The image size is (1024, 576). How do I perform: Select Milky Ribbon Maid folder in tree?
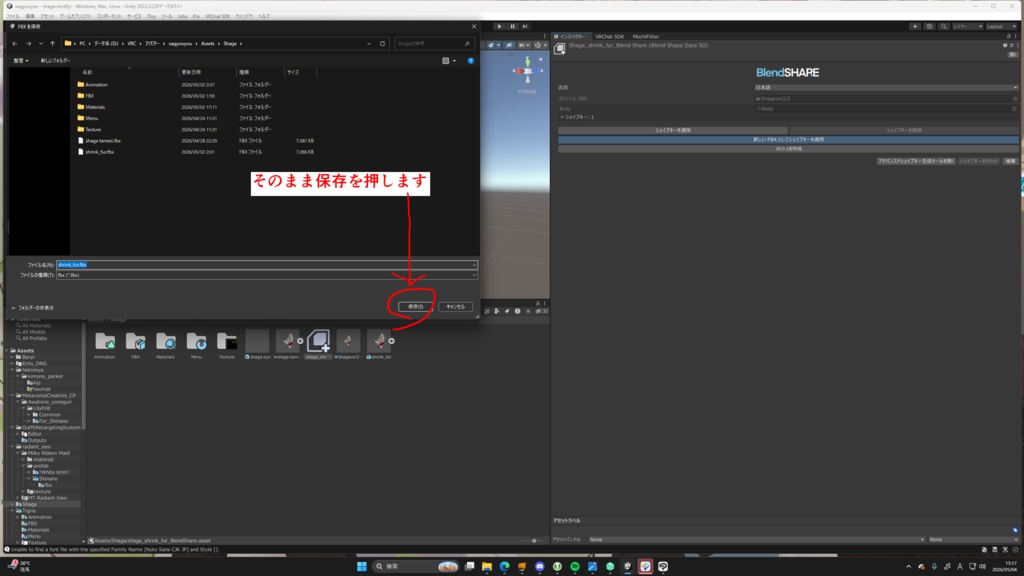pyautogui.click(x=48, y=453)
